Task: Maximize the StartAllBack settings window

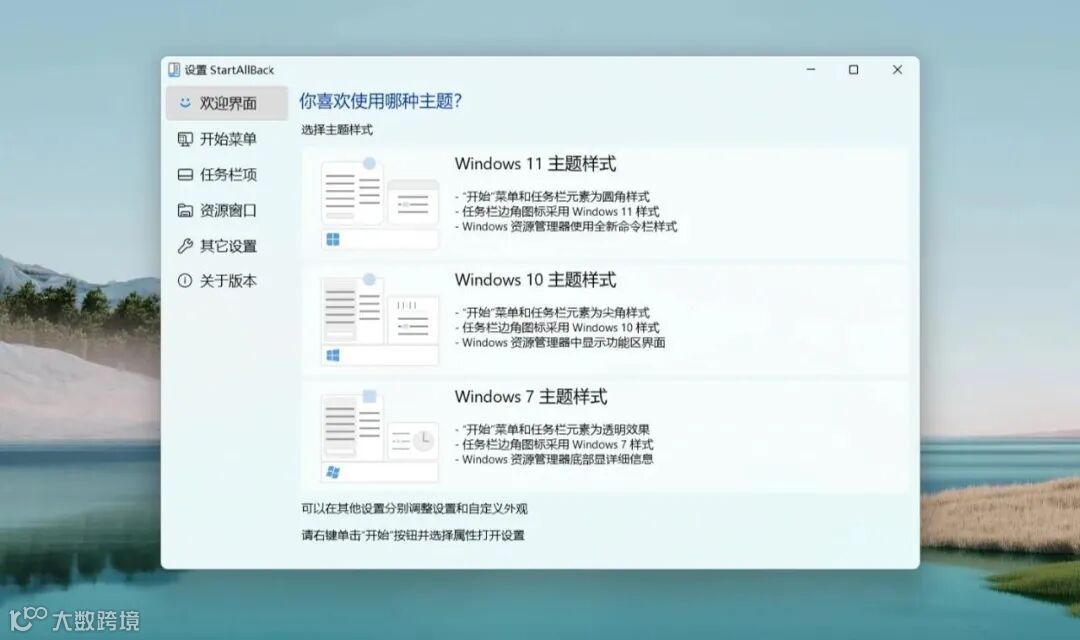Action: (853, 70)
